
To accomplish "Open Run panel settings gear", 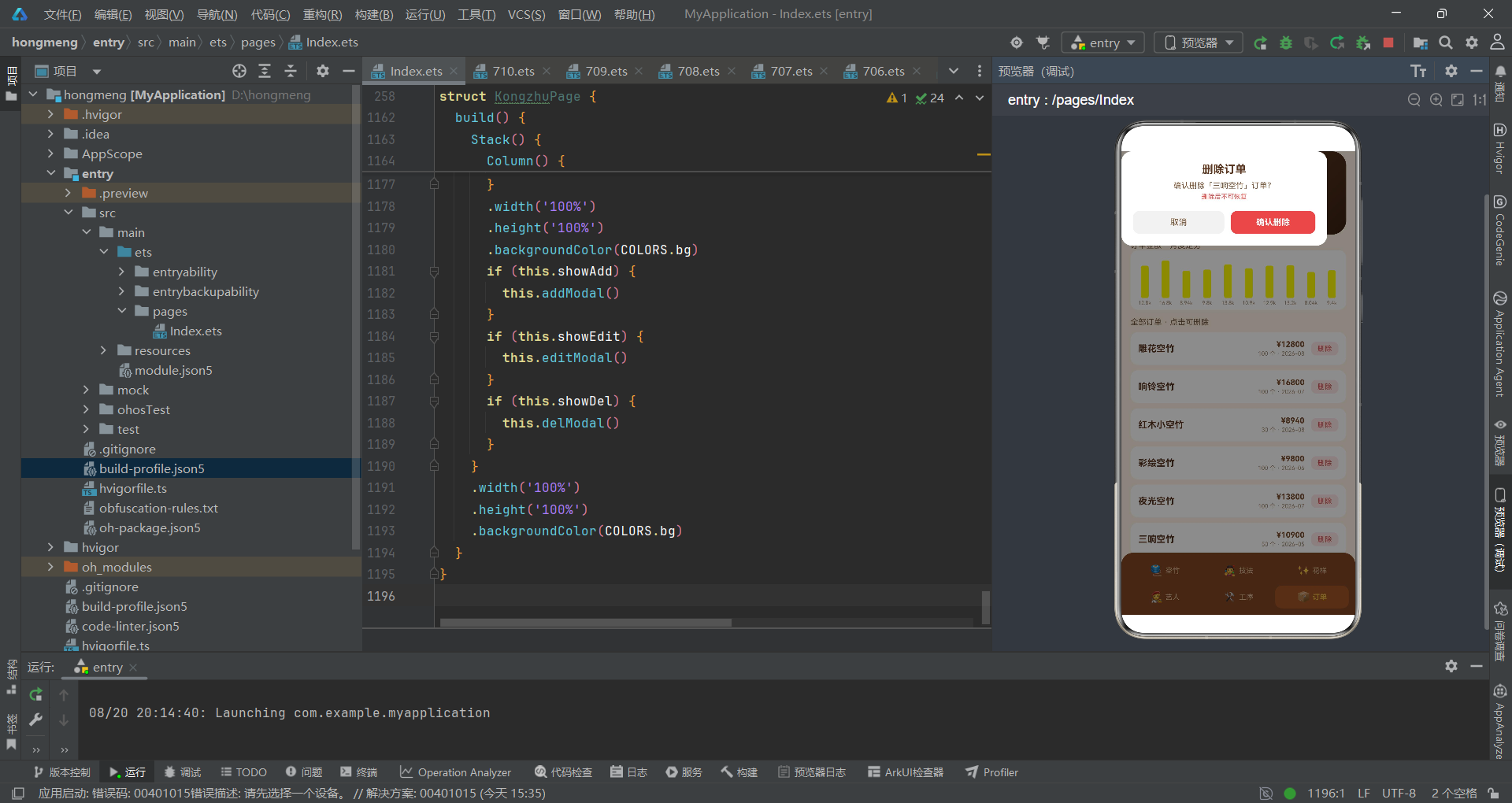I will [x=1451, y=666].
